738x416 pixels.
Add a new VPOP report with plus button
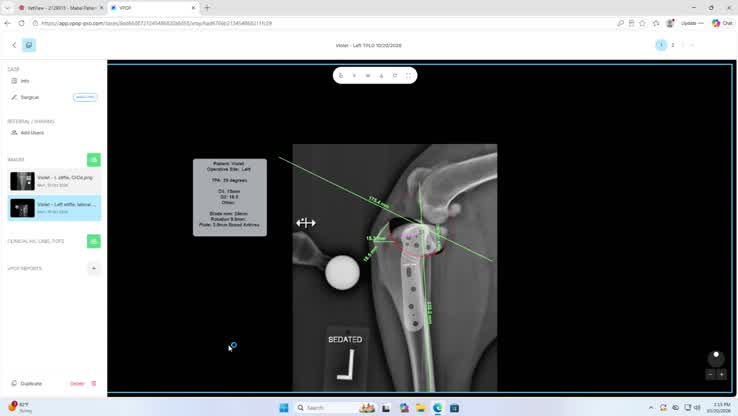tap(94, 268)
